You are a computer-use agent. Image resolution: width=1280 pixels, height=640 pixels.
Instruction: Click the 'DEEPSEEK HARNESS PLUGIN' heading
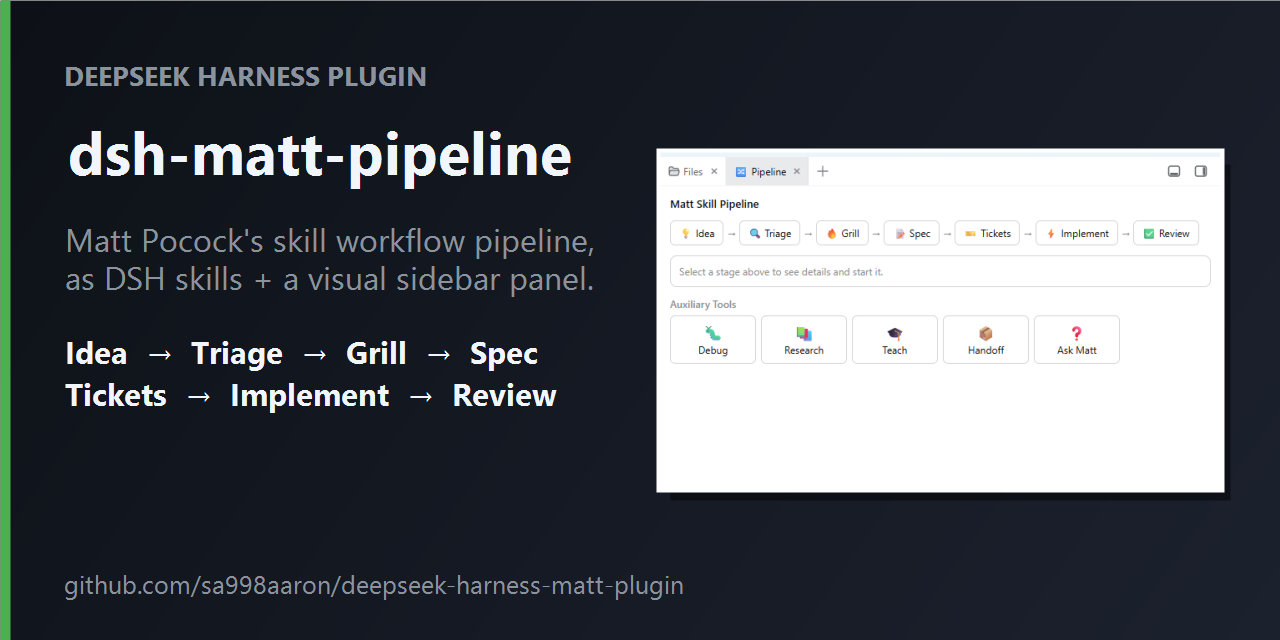246,77
